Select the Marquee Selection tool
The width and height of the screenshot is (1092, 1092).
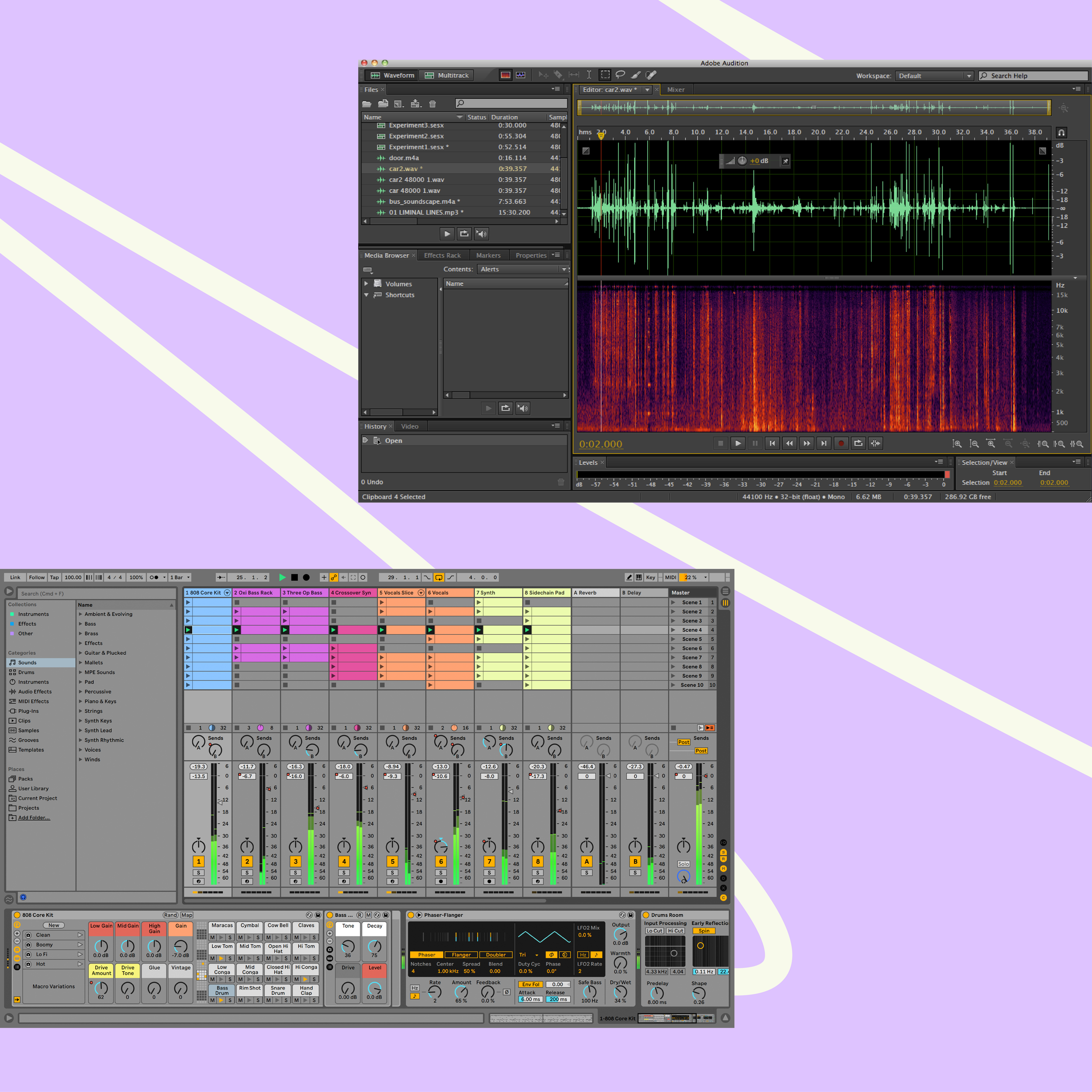point(605,75)
